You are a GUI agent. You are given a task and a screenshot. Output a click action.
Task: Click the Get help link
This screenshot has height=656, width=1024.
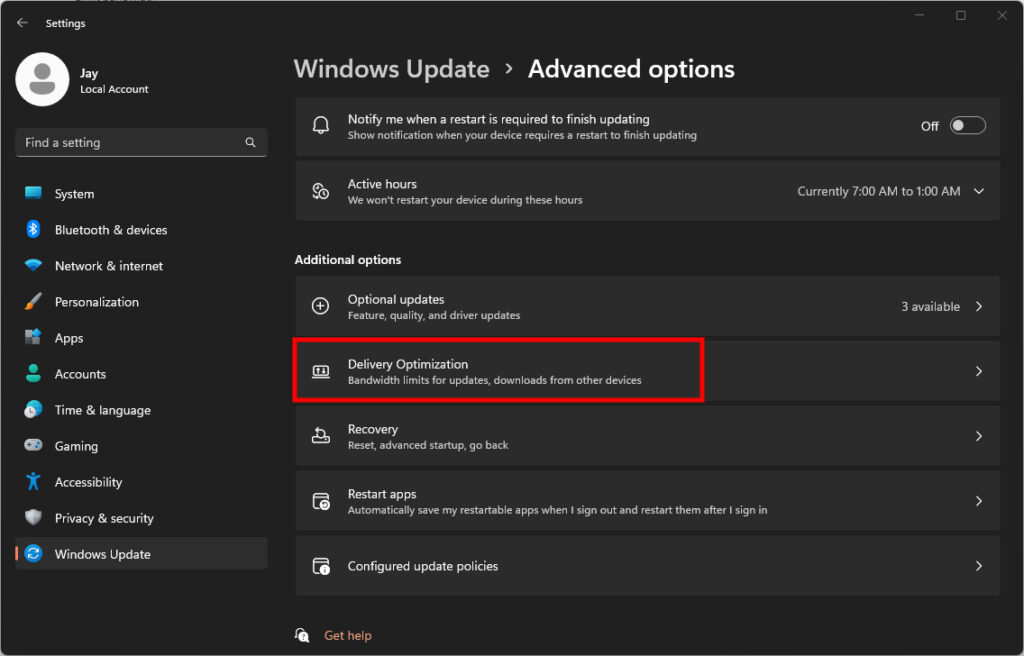click(x=347, y=634)
